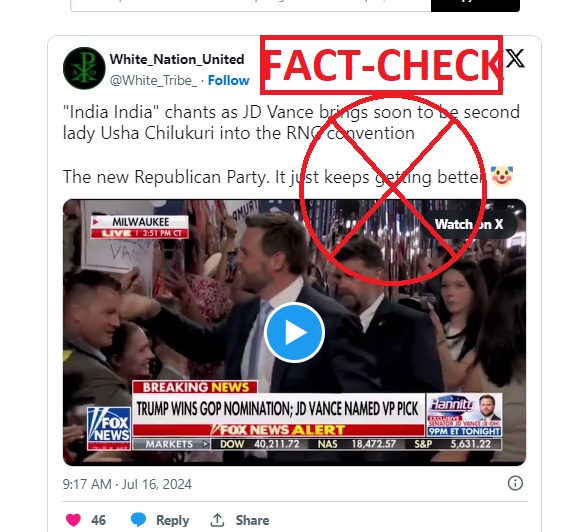564x532 pixels.
Task: Follow the @White_Tribe_ account
Action: click(228, 81)
